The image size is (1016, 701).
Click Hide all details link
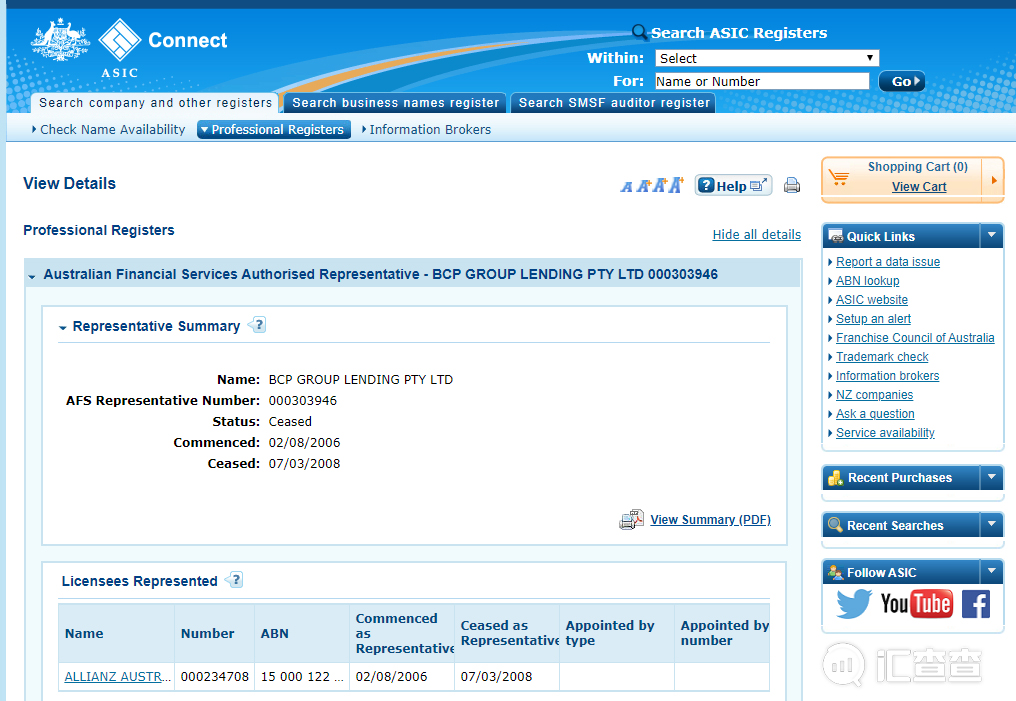point(757,235)
